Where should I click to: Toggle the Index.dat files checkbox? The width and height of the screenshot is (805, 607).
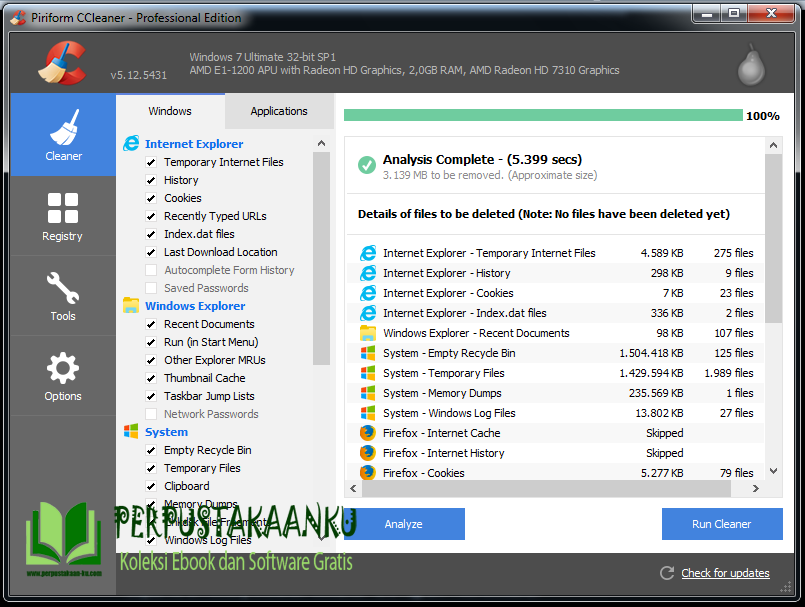151,234
